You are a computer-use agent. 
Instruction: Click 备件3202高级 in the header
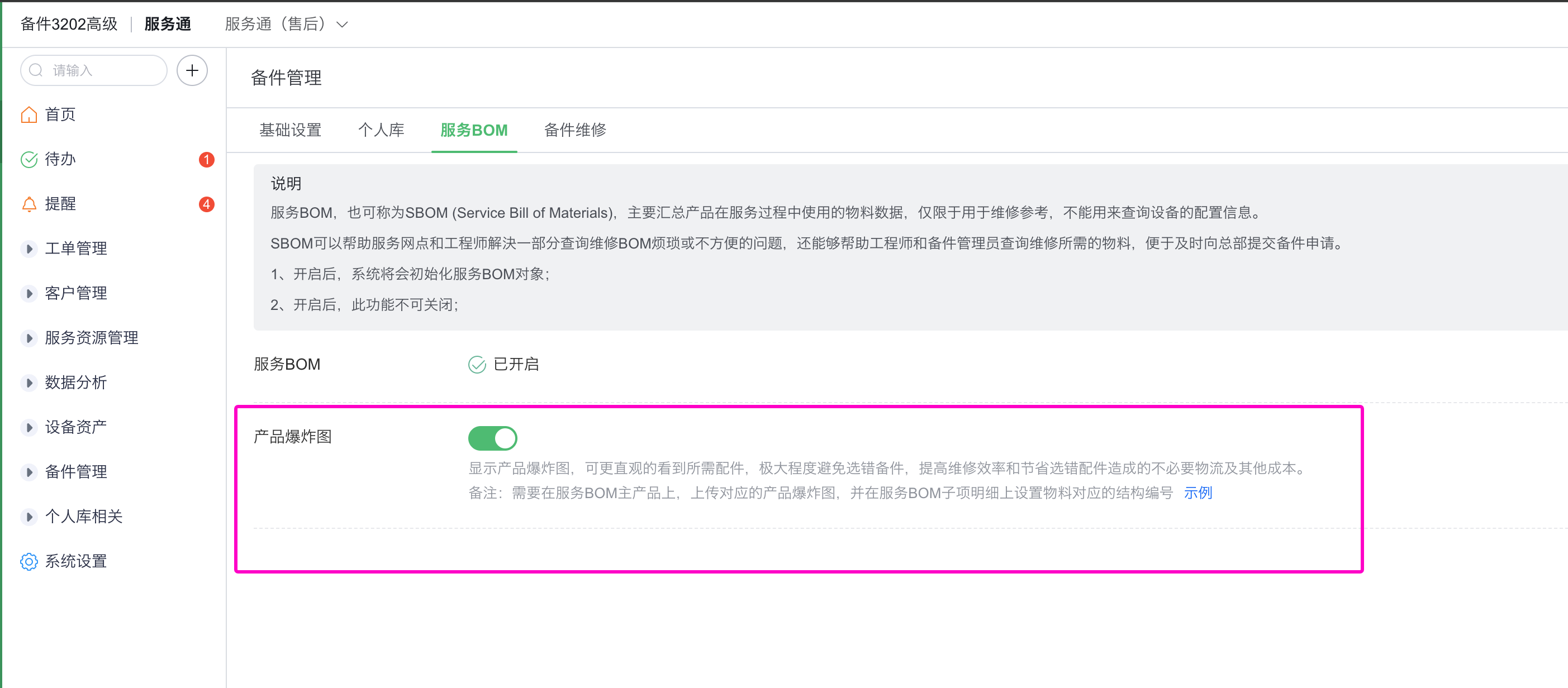pyautogui.click(x=69, y=25)
